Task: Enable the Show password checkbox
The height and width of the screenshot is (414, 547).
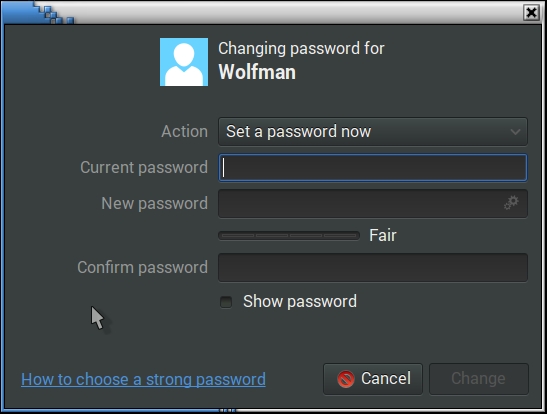Action: [226, 302]
